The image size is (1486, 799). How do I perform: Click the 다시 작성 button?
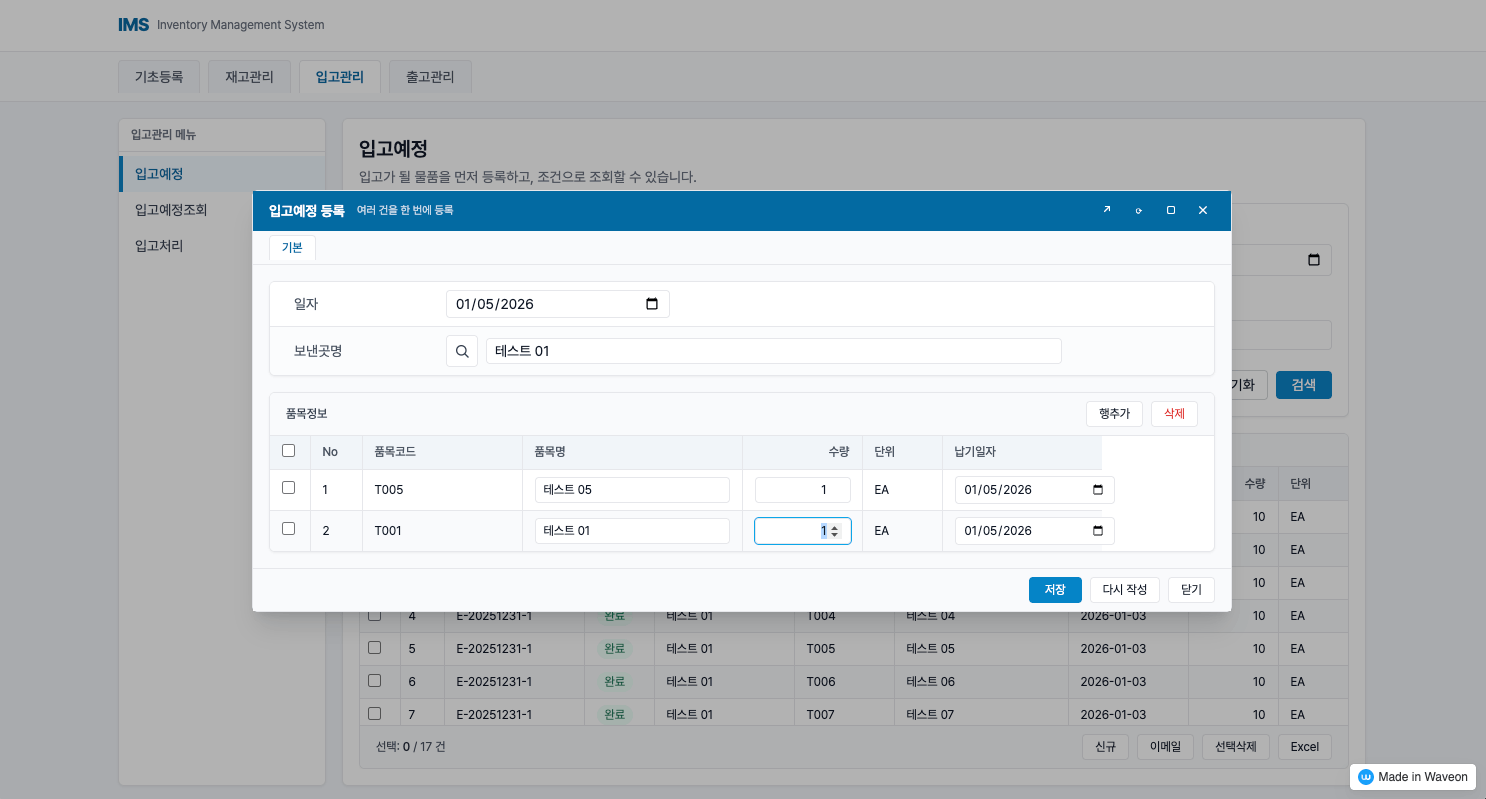pyautogui.click(x=1125, y=590)
